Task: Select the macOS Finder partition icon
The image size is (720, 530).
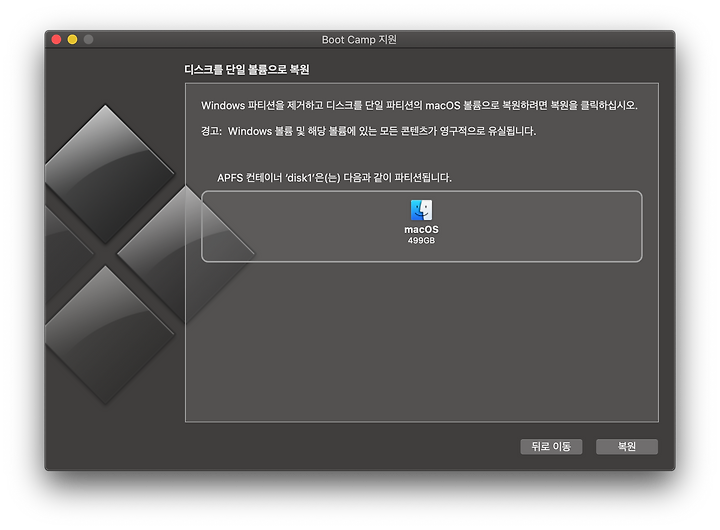Action: [421, 210]
